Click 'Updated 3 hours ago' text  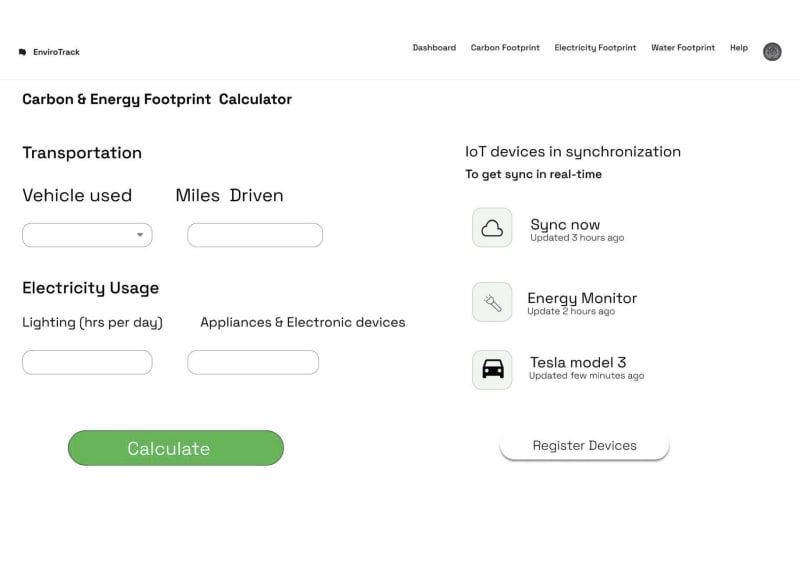point(577,238)
